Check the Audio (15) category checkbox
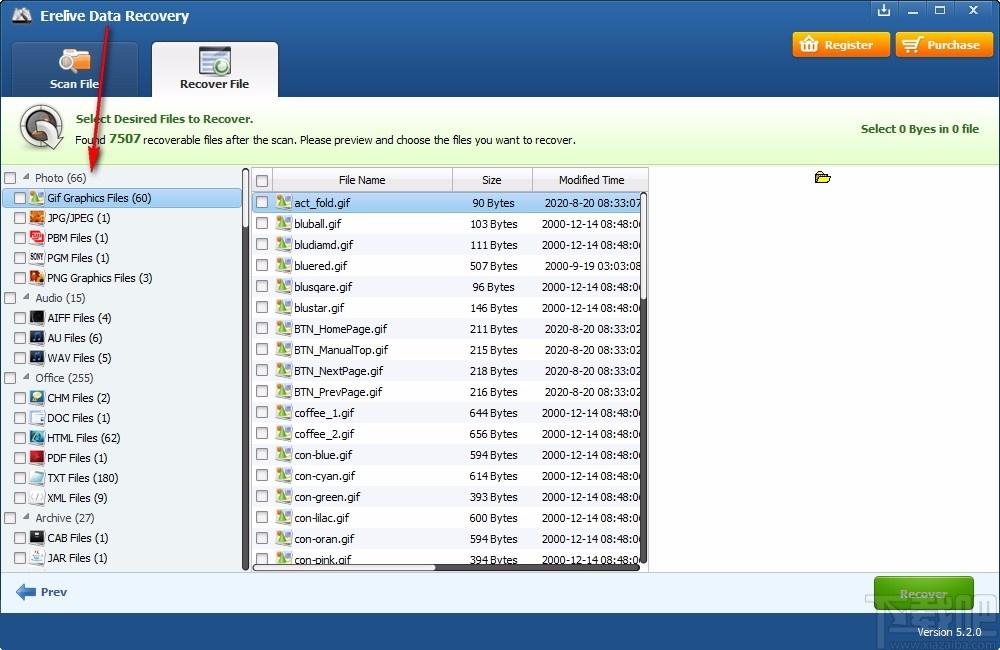 [10, 298]
